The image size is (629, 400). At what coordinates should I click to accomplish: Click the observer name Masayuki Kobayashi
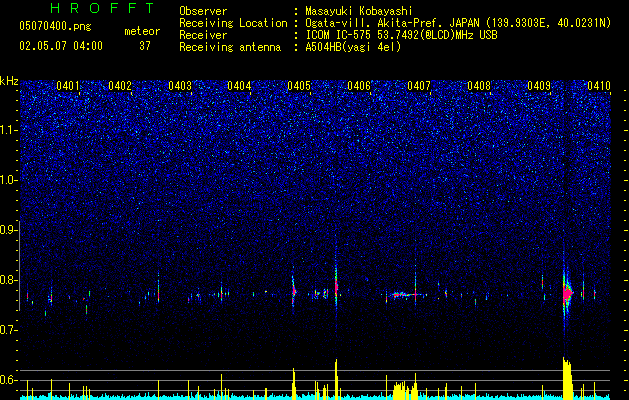[358, 11]
